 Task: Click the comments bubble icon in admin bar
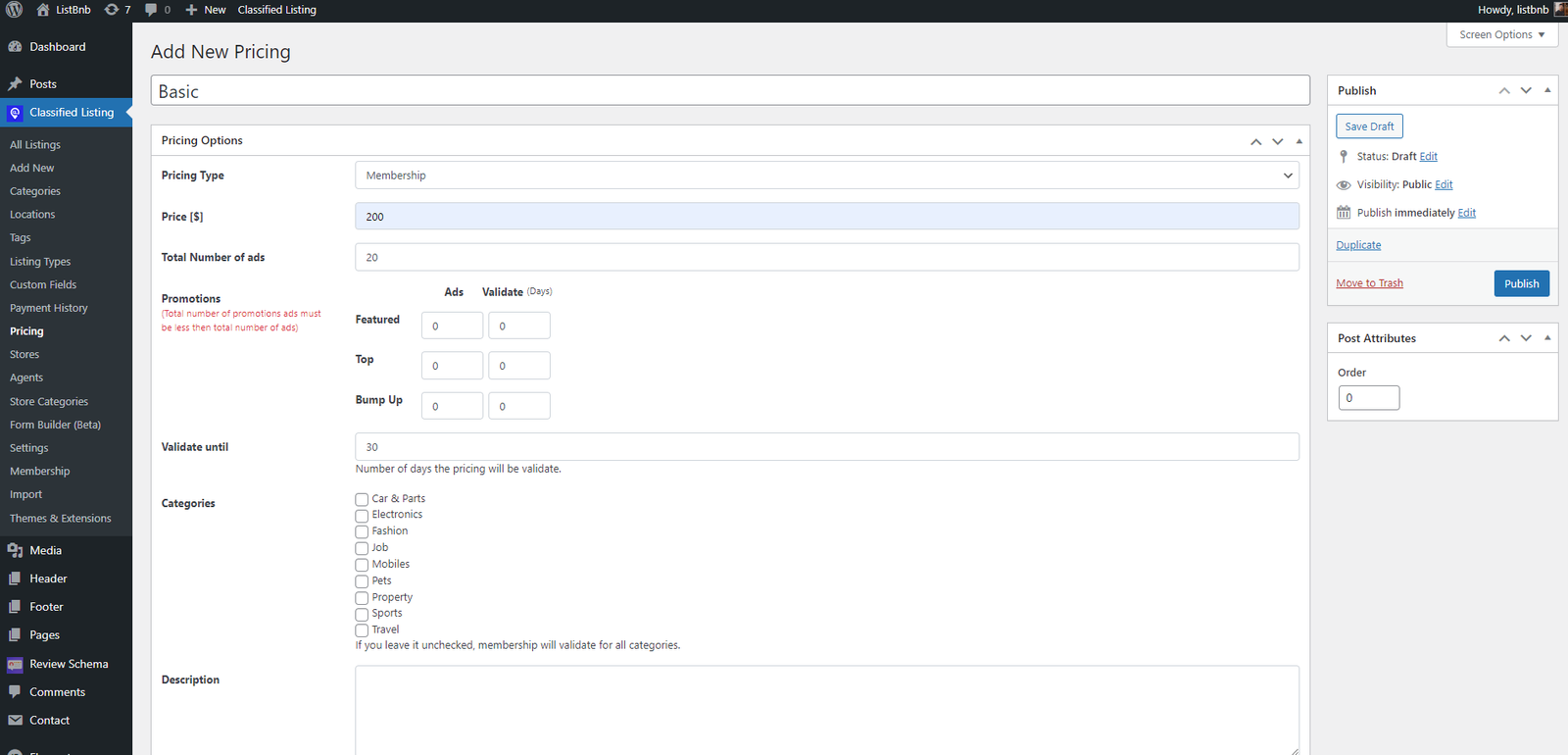(151, 10)
